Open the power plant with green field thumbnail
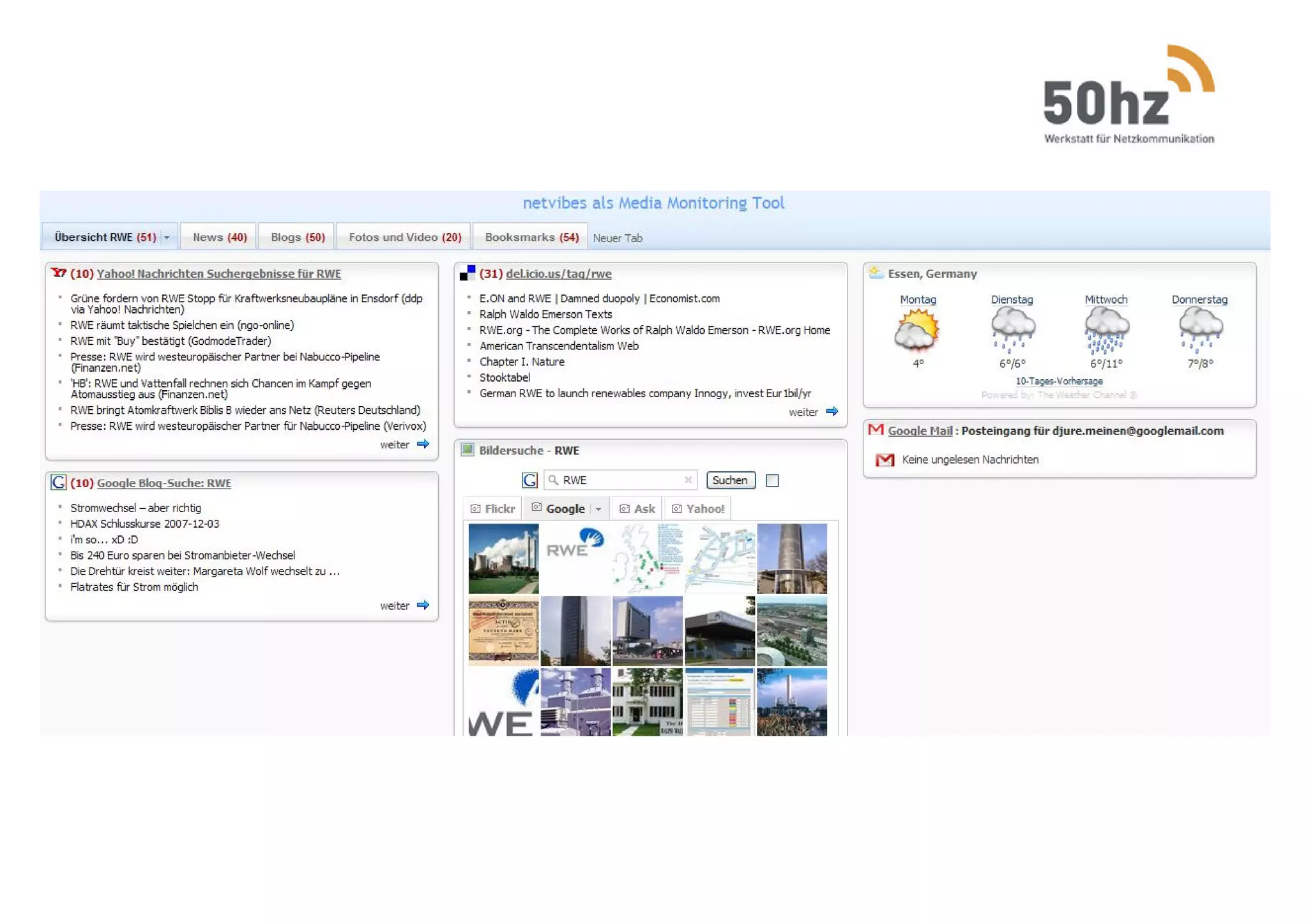 pos(503,558)
